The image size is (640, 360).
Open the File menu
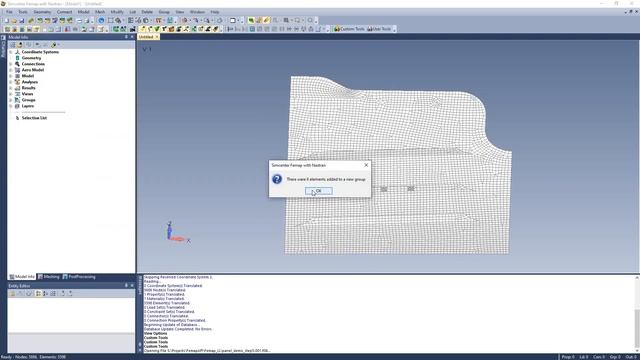point(9,12)
